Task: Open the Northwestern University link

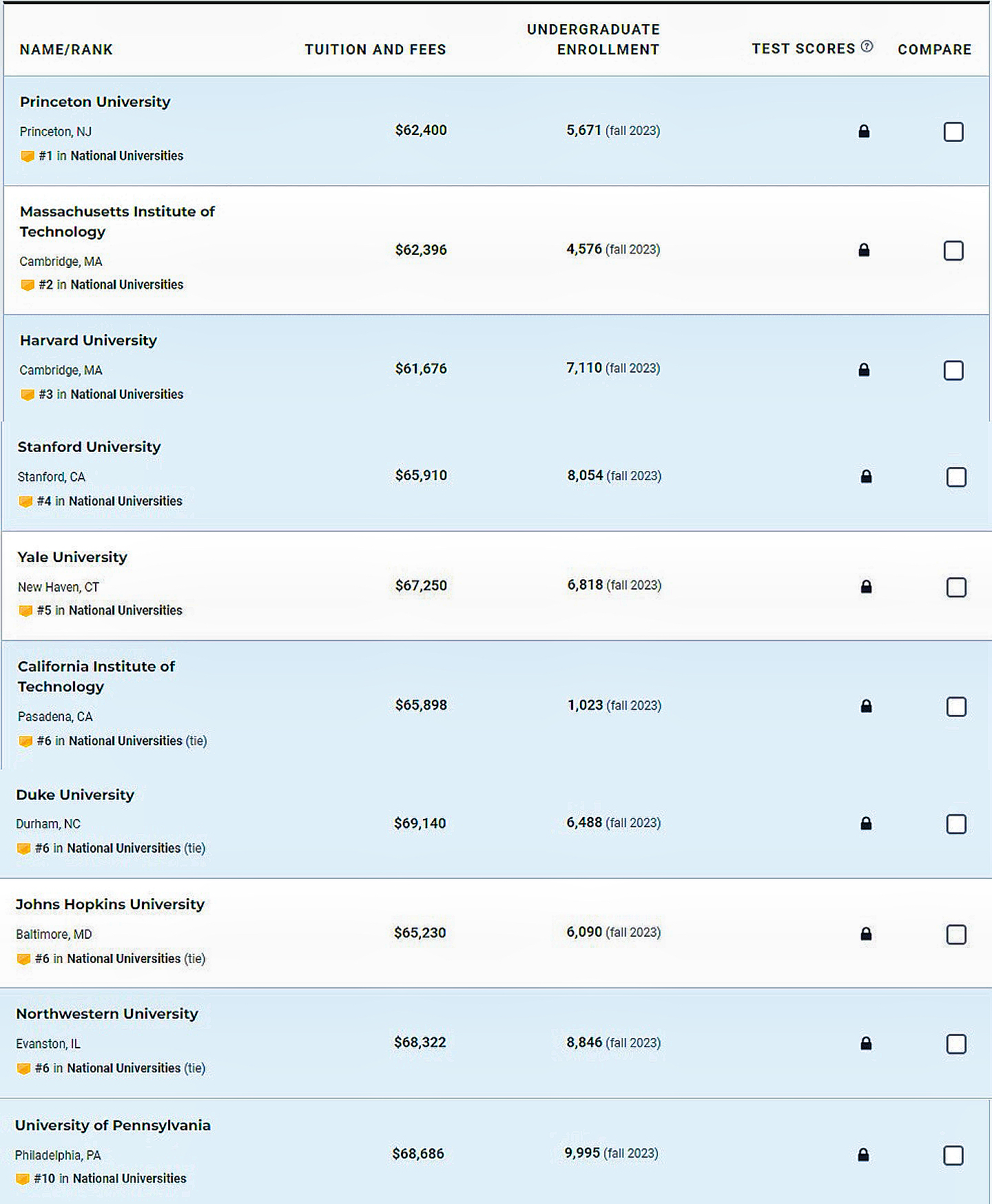Action: tap(107, 1014)
